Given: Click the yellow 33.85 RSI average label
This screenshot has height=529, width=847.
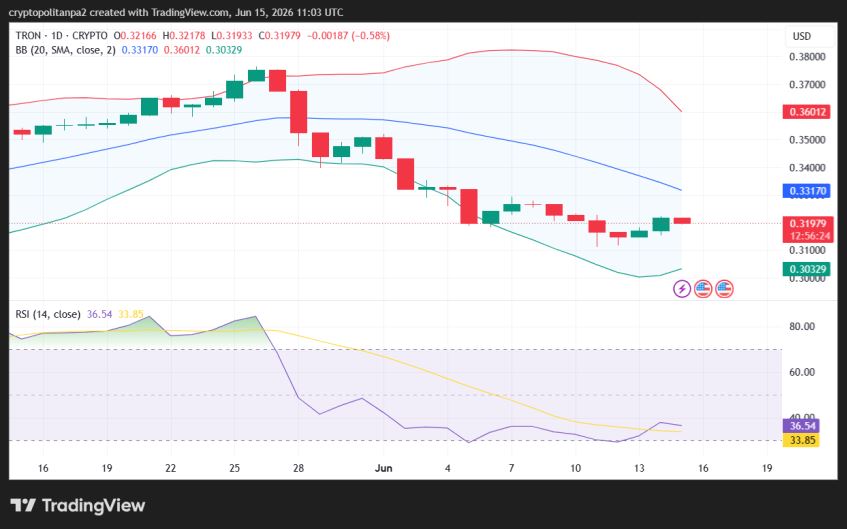Looking at the screenshot, I should click(802, 440).
